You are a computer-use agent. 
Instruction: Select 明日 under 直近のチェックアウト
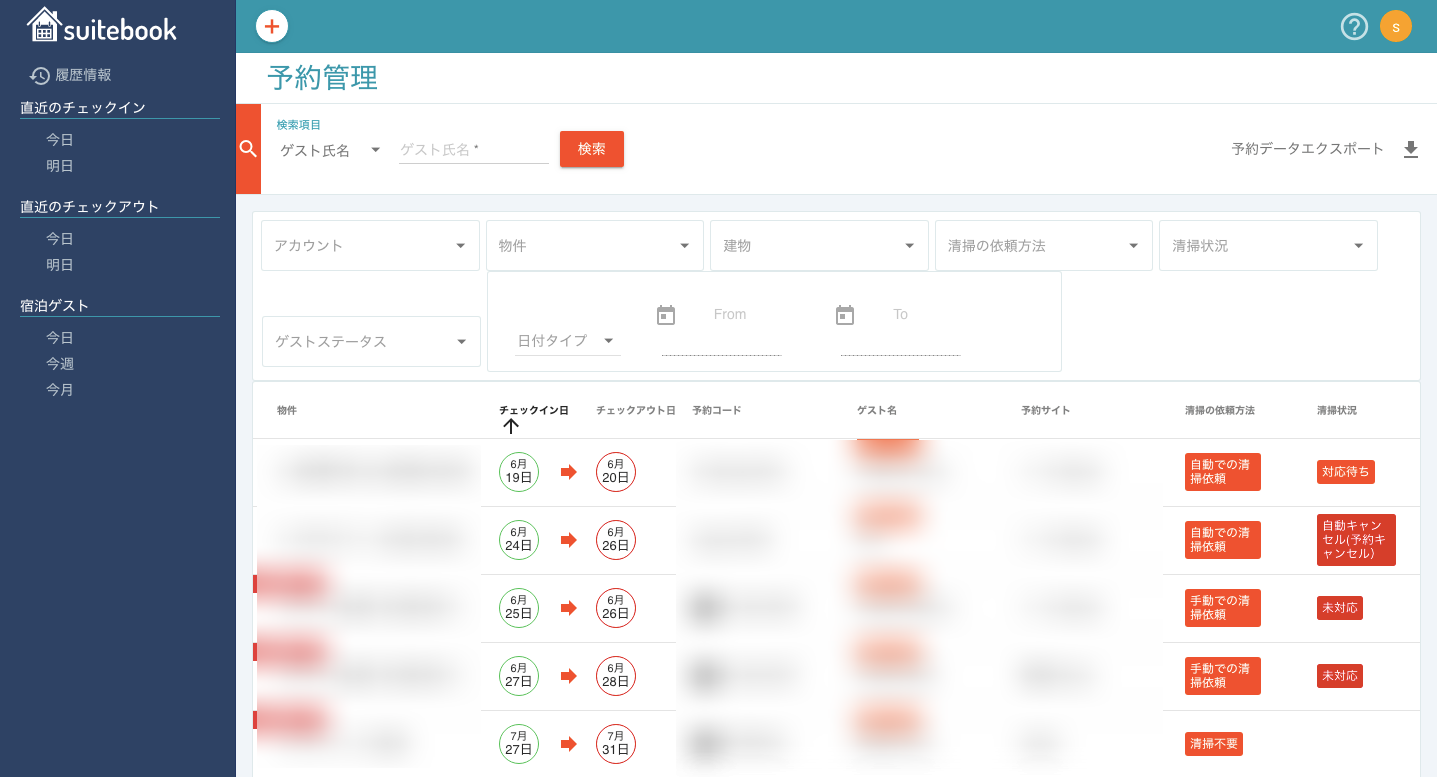(60, 265)
